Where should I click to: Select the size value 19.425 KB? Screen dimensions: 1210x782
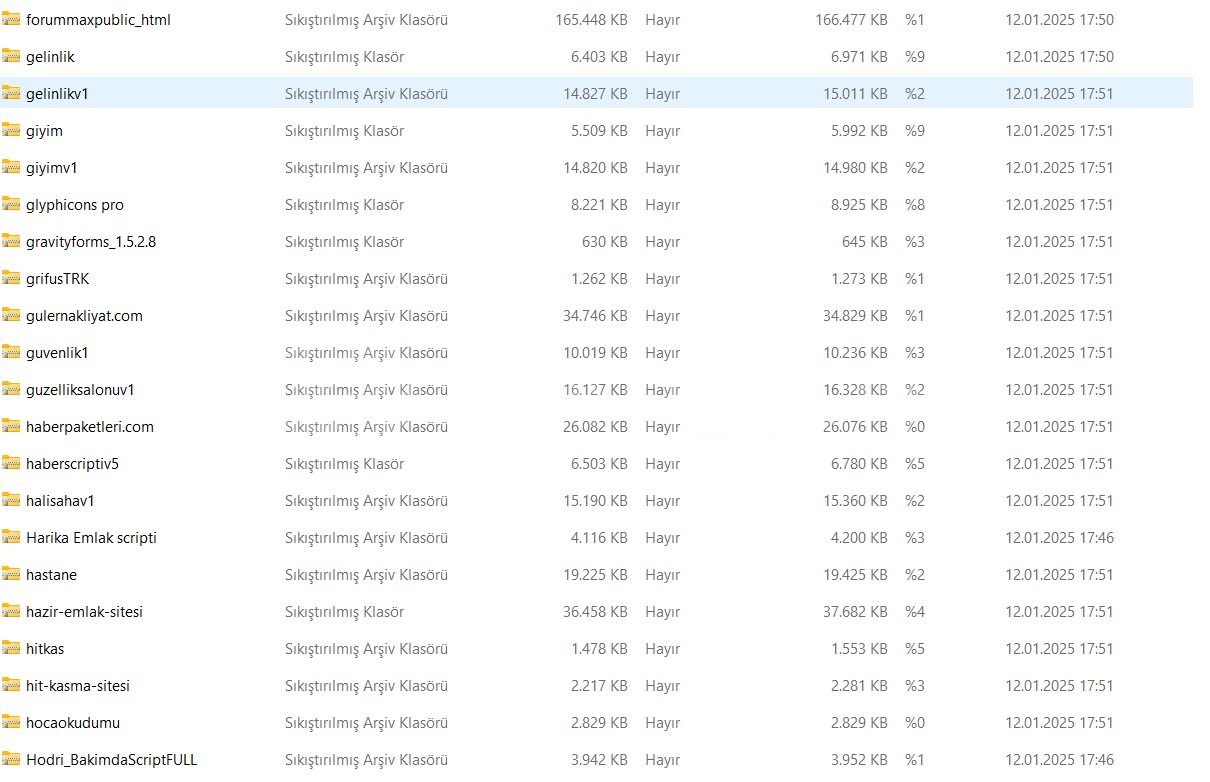[x=855, y=575]
